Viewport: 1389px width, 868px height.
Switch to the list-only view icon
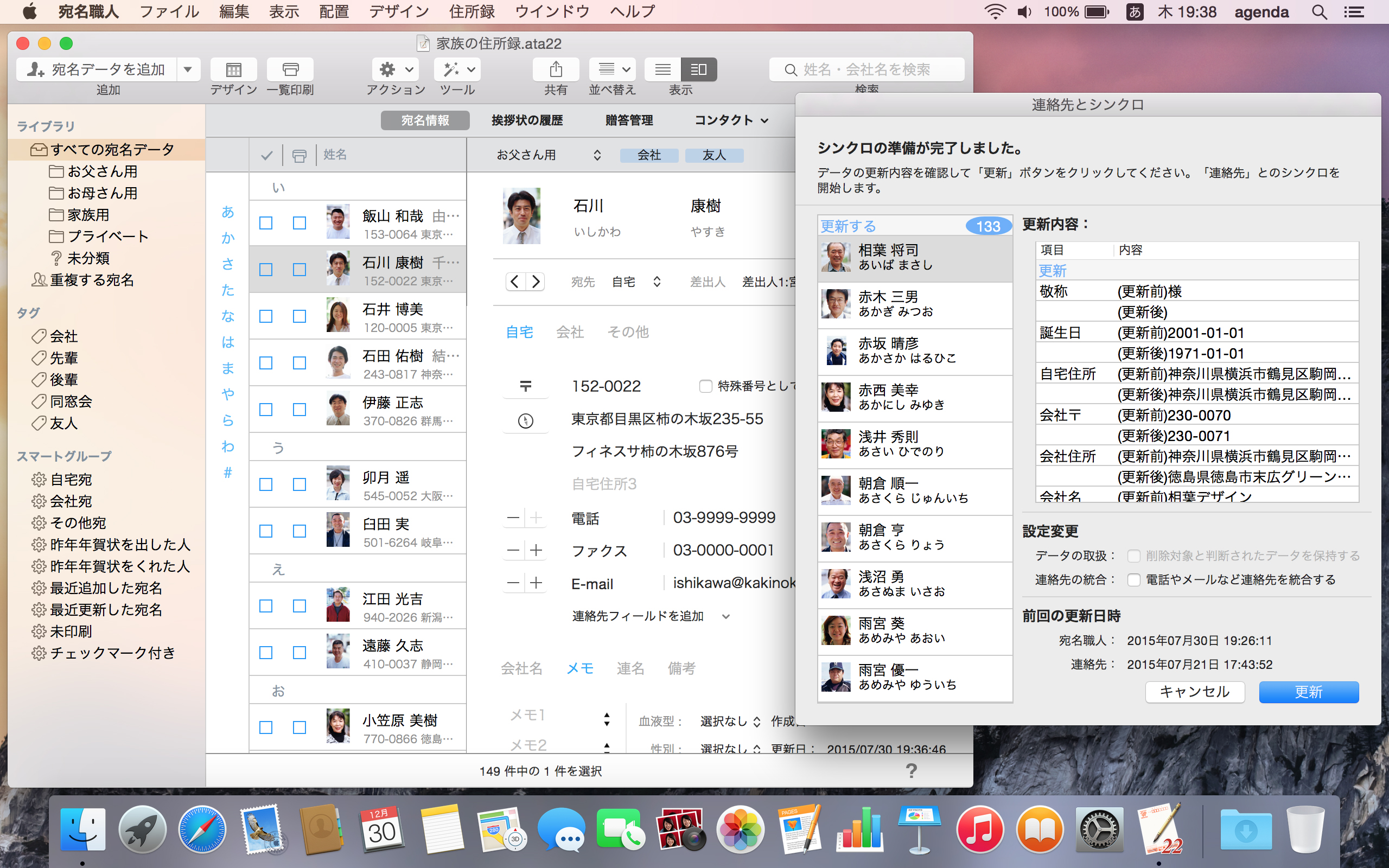click(663, 70)
